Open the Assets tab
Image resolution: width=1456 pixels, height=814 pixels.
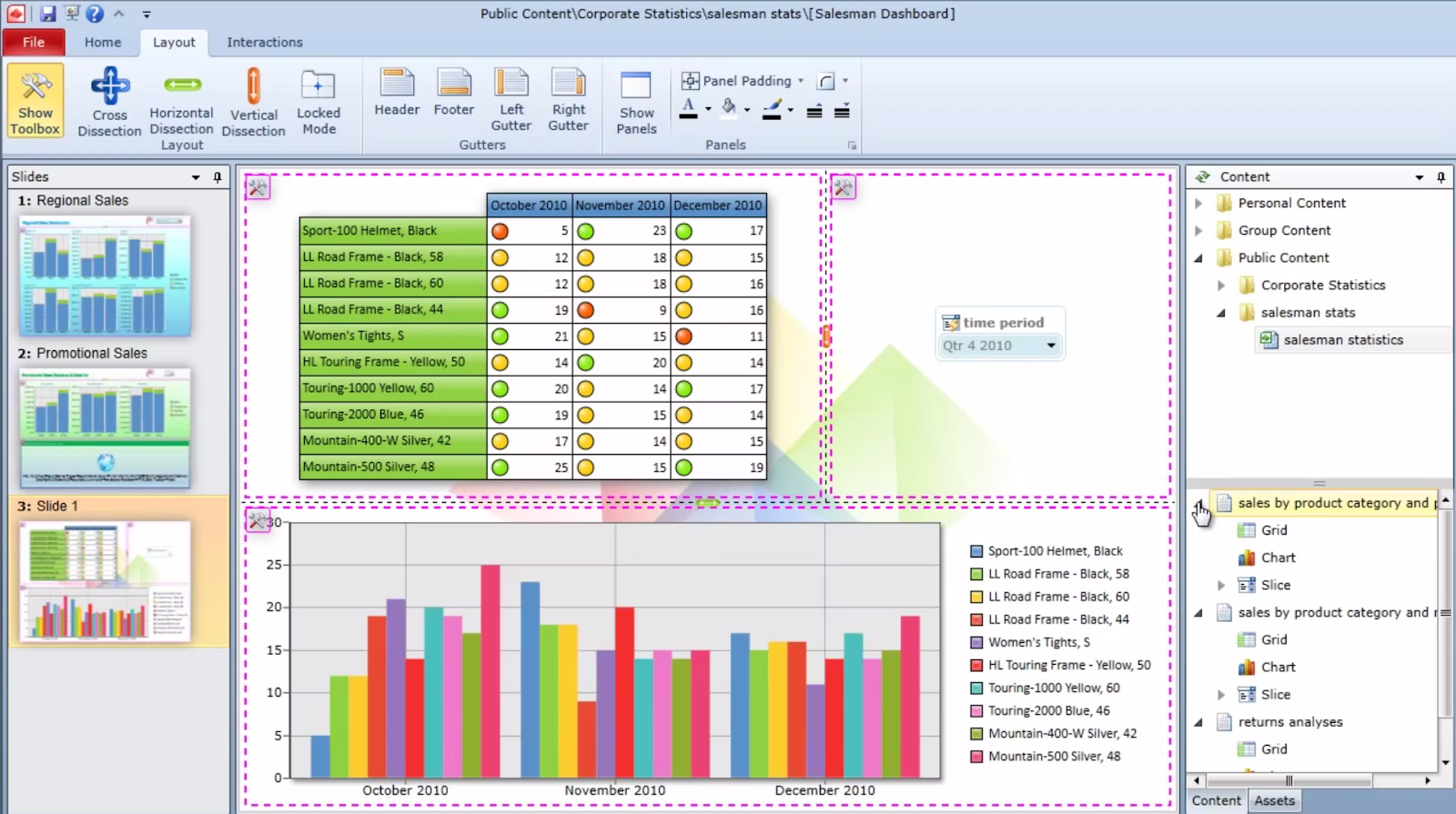1274,800
